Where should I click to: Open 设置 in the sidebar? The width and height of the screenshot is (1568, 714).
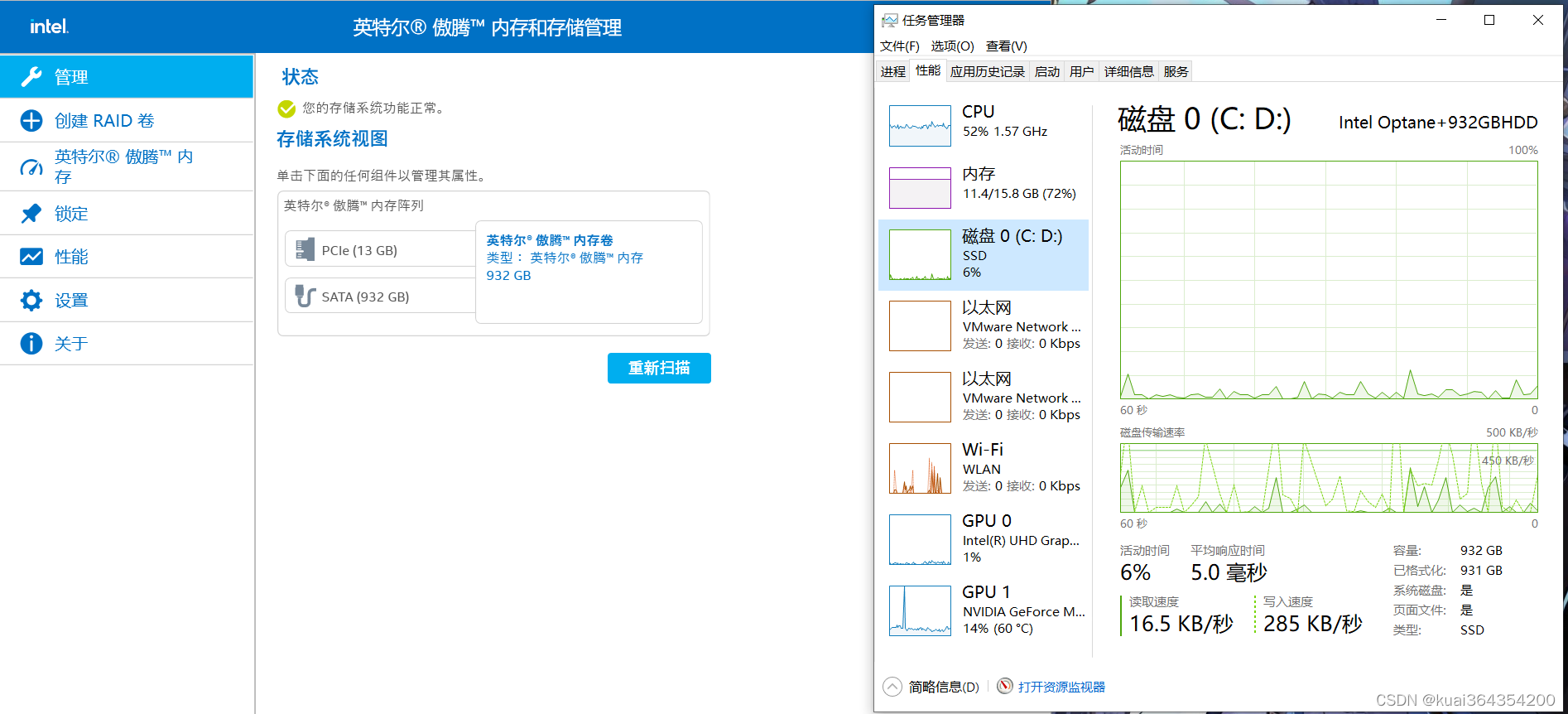127,300
